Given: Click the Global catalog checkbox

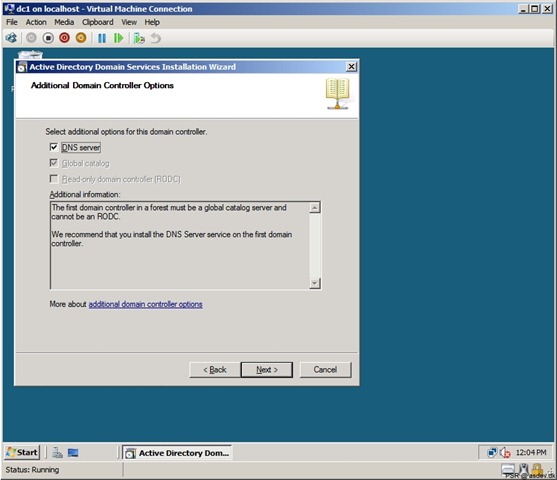Looking at the screenshot, I should point(54,163).
